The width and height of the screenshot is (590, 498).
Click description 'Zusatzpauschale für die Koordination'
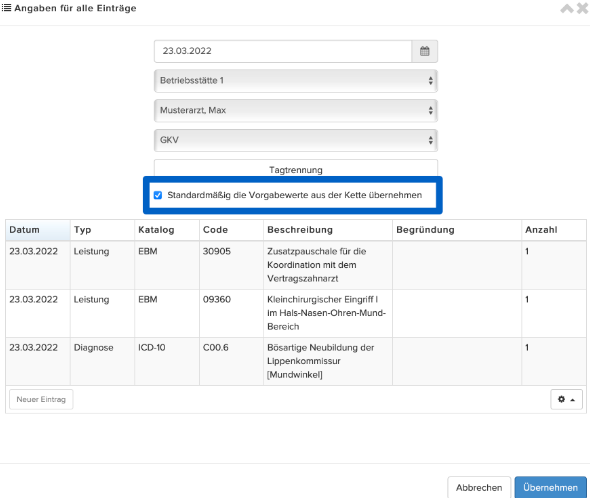(x=328, y=265)
